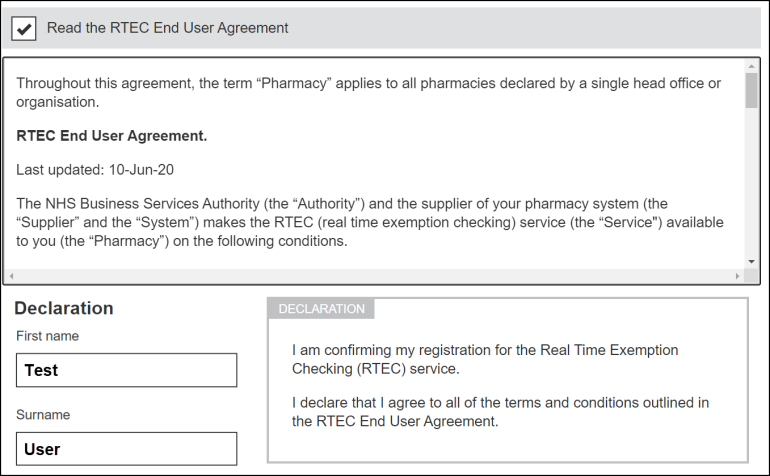770x476 pixels.
Task: Tick the Read the RTEC Agreement checkbox
Action: pyautogui.click(x=24, y=28)
